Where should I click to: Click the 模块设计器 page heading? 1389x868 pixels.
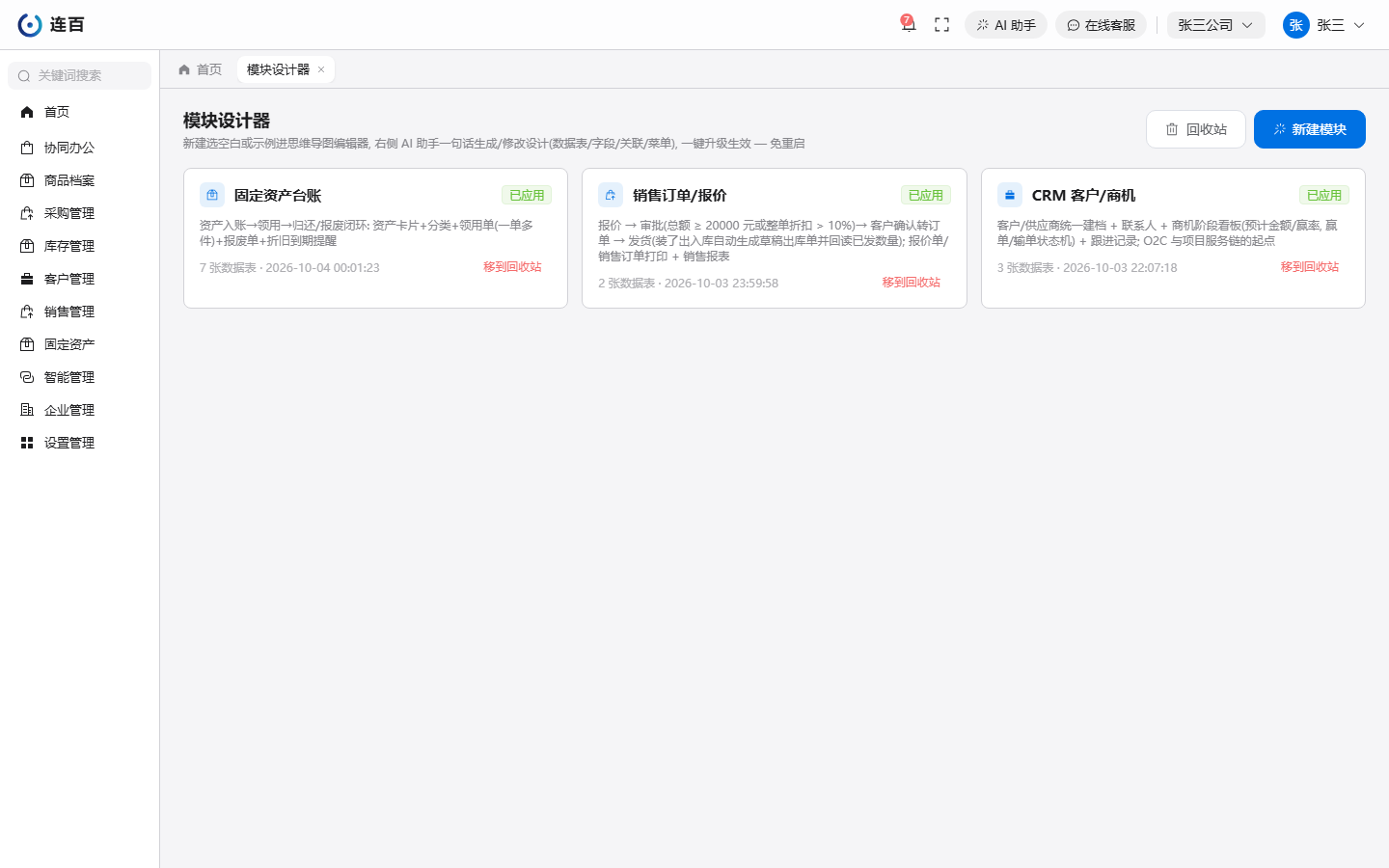[x=227, y=121]
